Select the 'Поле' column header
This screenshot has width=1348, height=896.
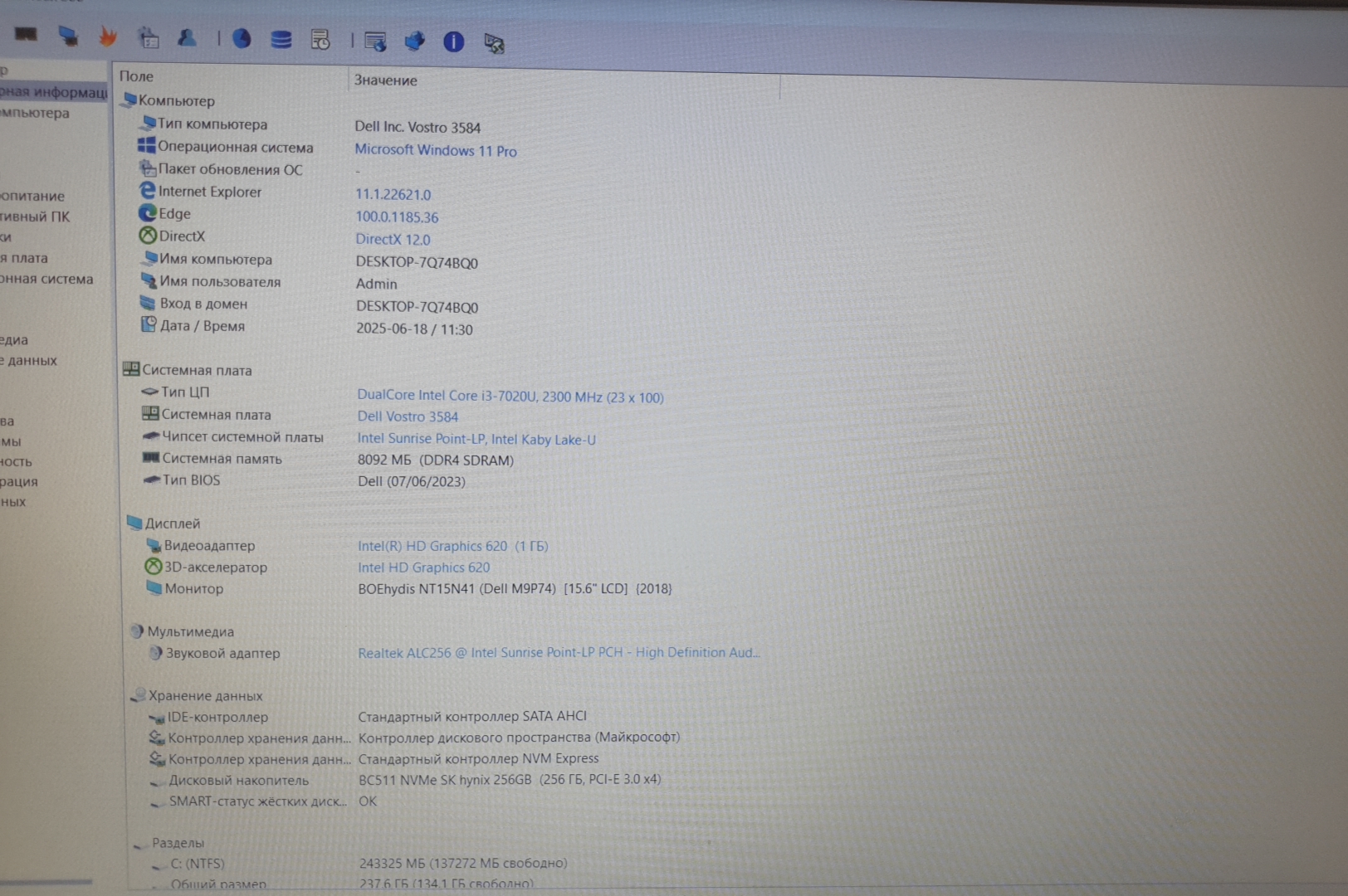[137, 76]
